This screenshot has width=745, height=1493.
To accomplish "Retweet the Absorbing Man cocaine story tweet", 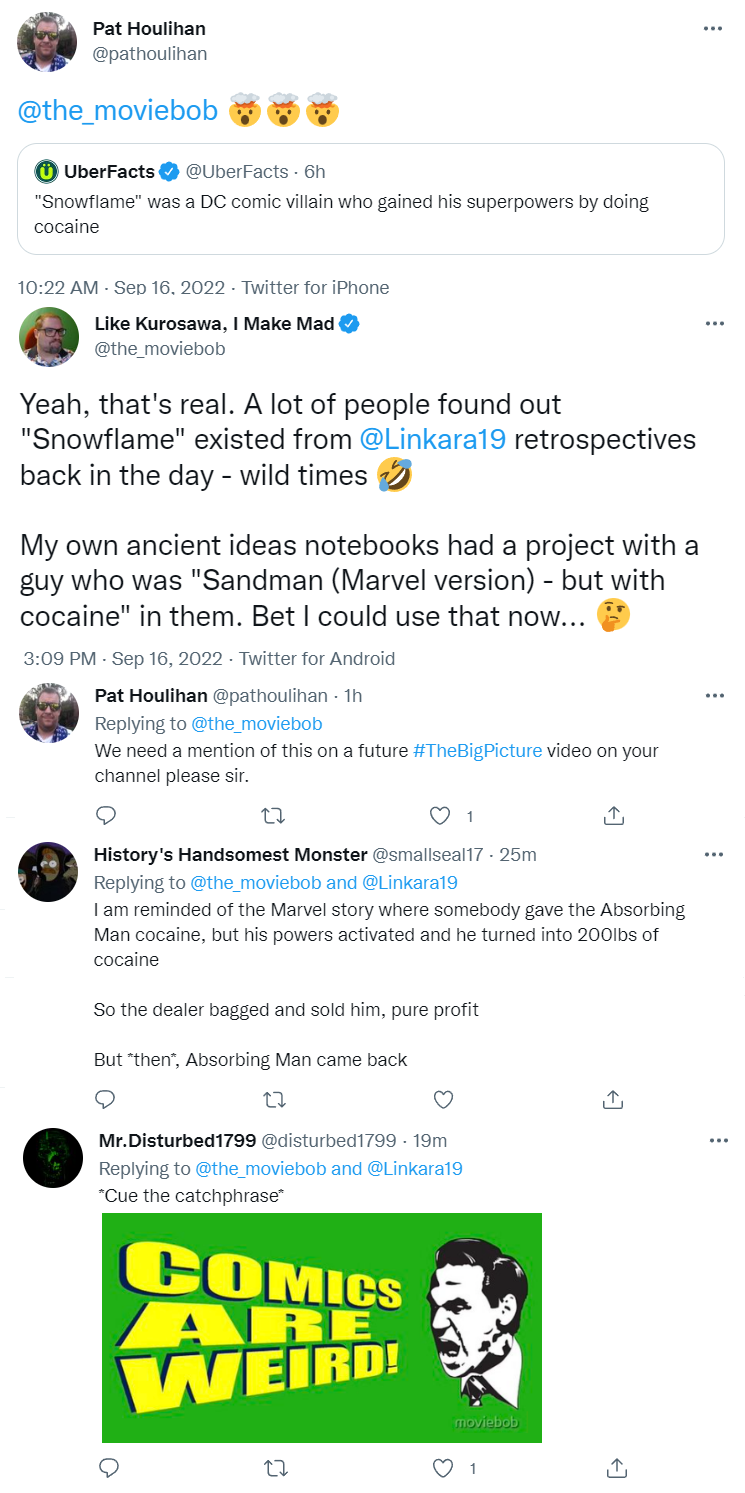I will (272, 1100).
